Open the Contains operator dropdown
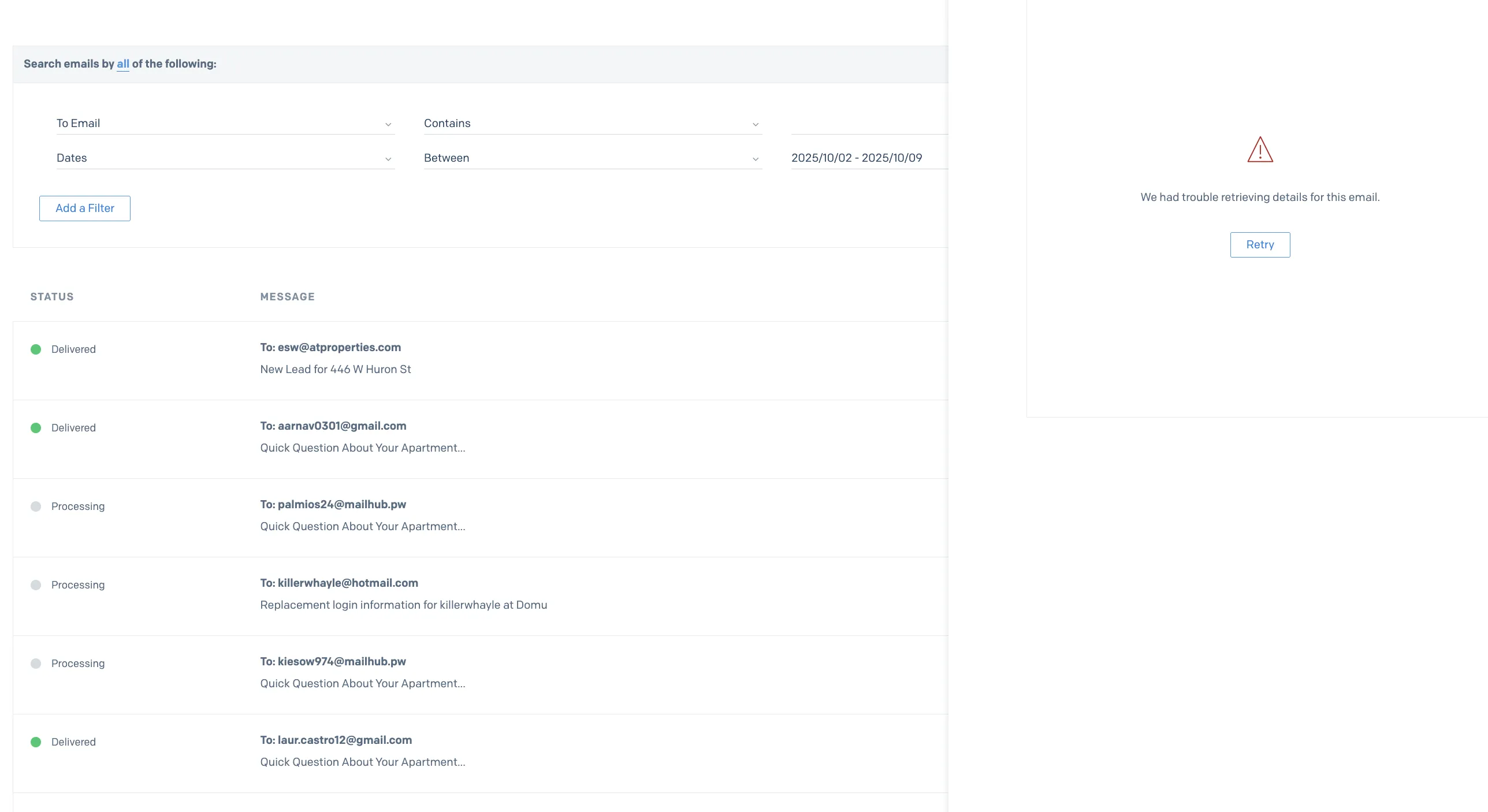The image size is (1488, 812). 592,124
